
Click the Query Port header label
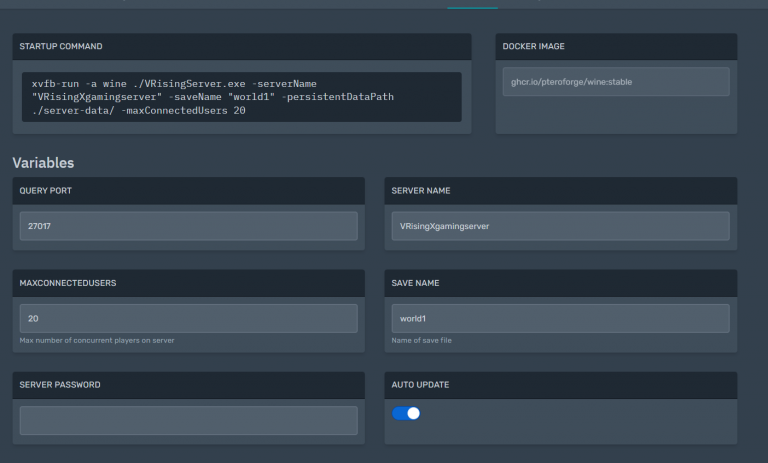(x=46, y=190)
